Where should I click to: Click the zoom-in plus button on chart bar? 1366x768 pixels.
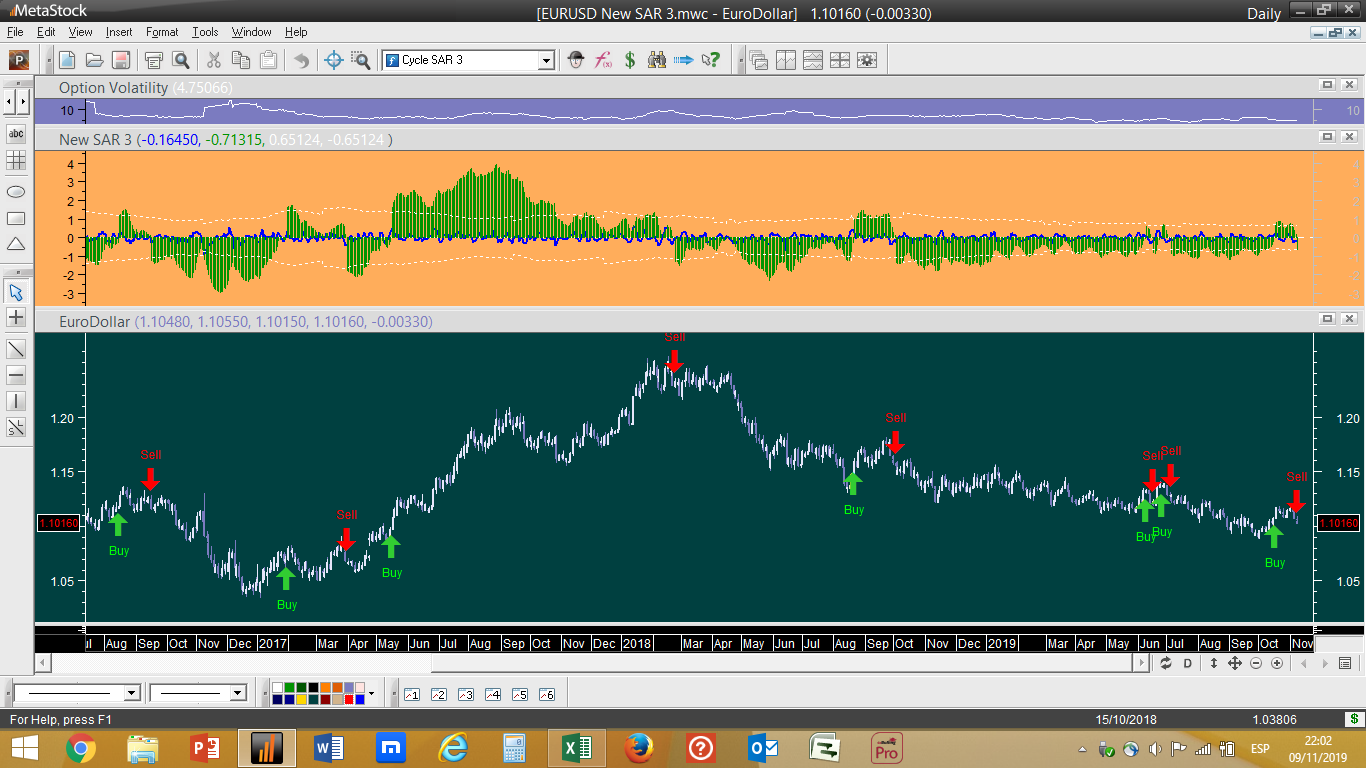point(1277,663)
